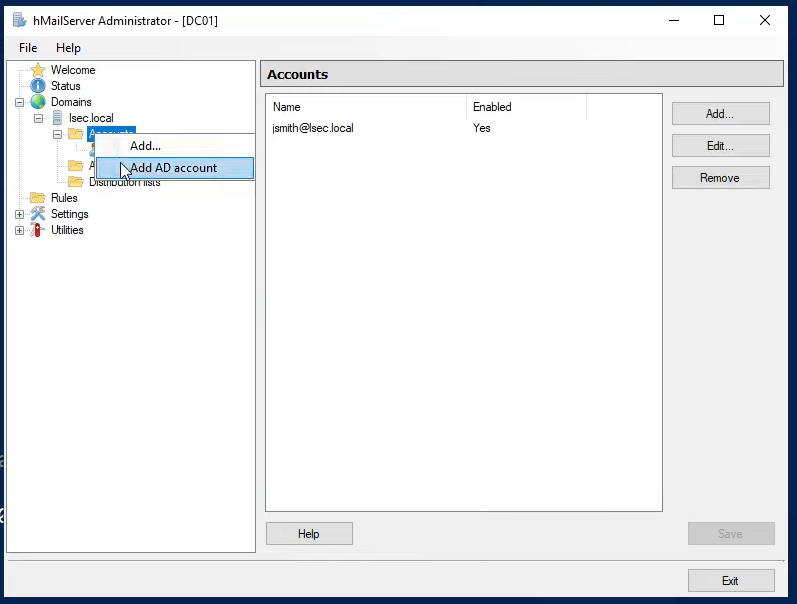This screenshot has width=797, height=604.
Task: Sort by the Enabled column header
Action: [527, 107]
